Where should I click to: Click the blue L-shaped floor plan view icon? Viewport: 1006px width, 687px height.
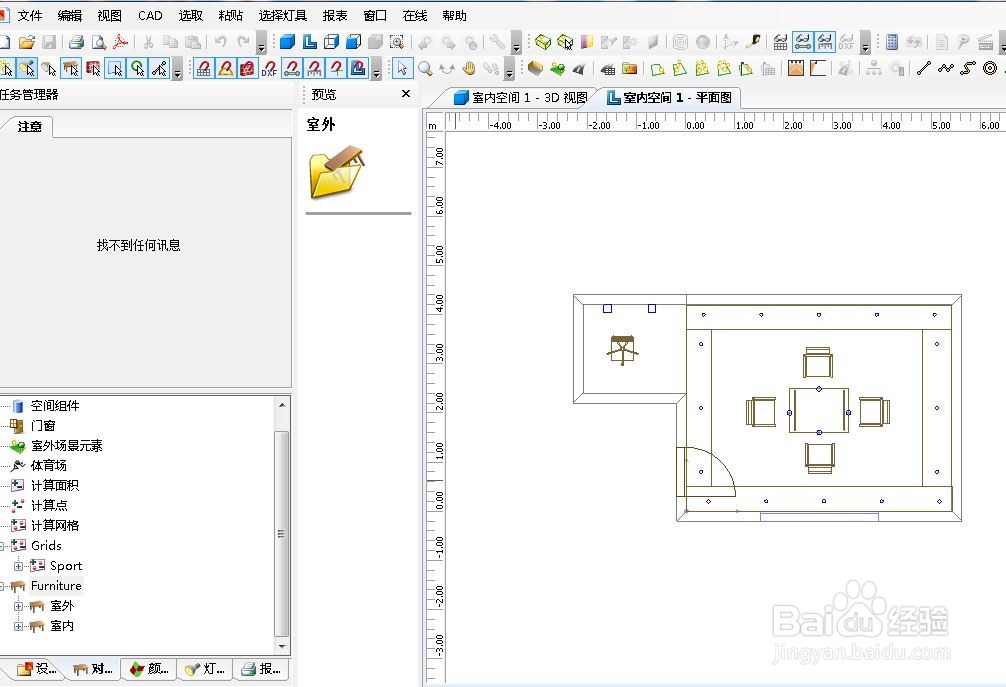tap(309, 42)
